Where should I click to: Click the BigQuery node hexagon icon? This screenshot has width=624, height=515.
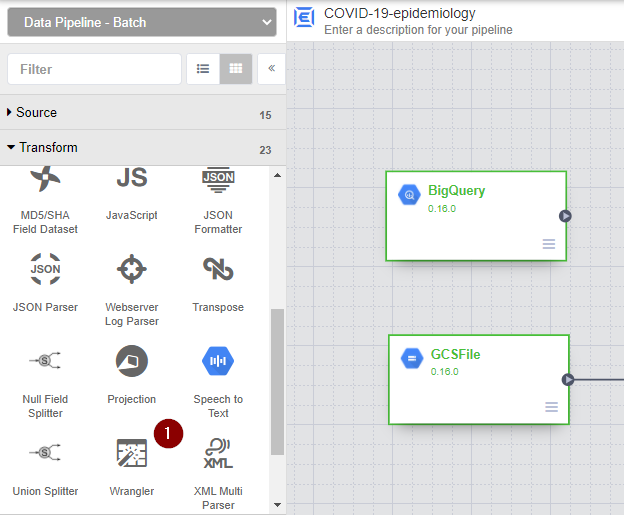pos(409,195)
